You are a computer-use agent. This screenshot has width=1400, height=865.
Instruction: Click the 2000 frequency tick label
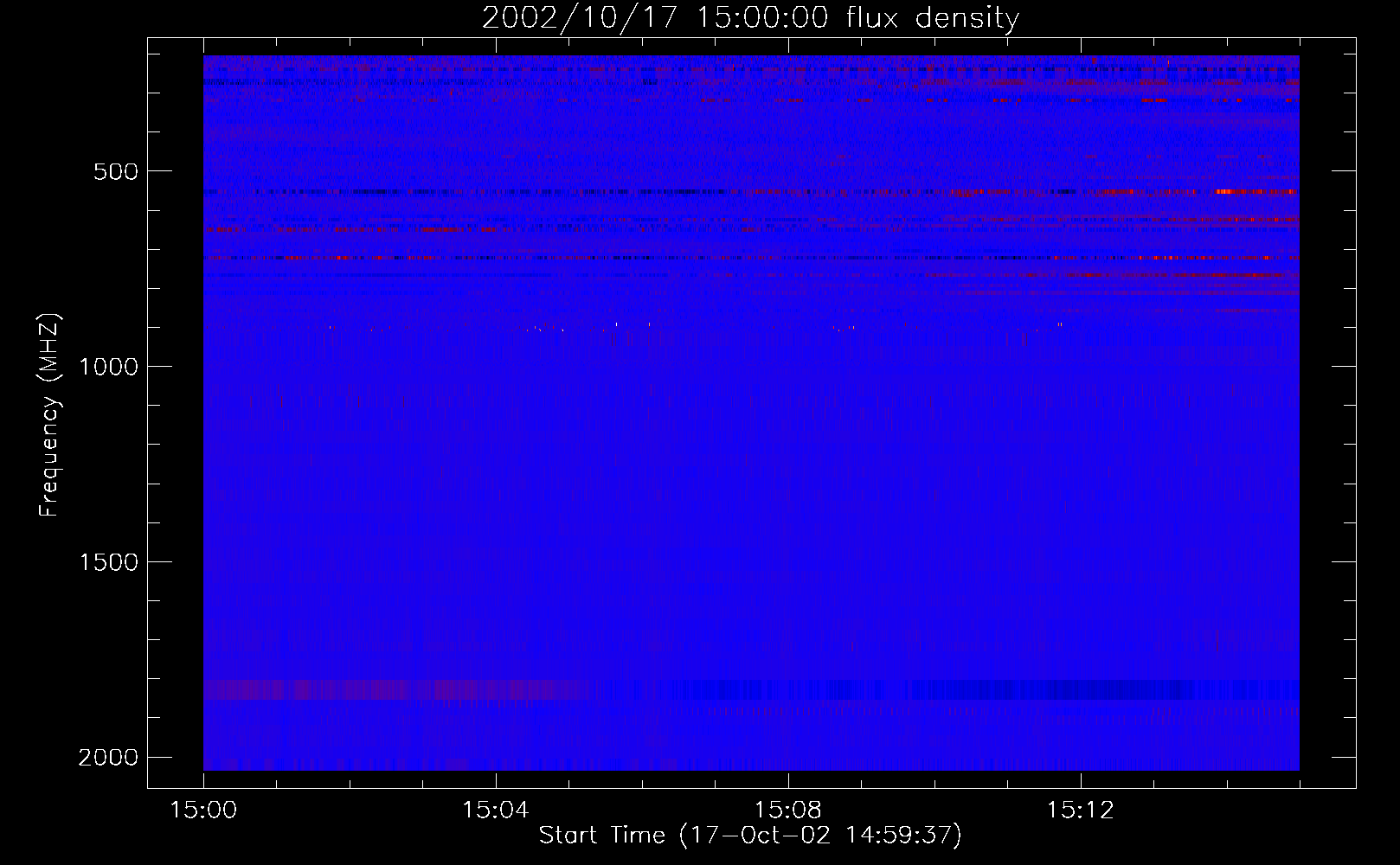pyautogui.click(x=108, y=758)
